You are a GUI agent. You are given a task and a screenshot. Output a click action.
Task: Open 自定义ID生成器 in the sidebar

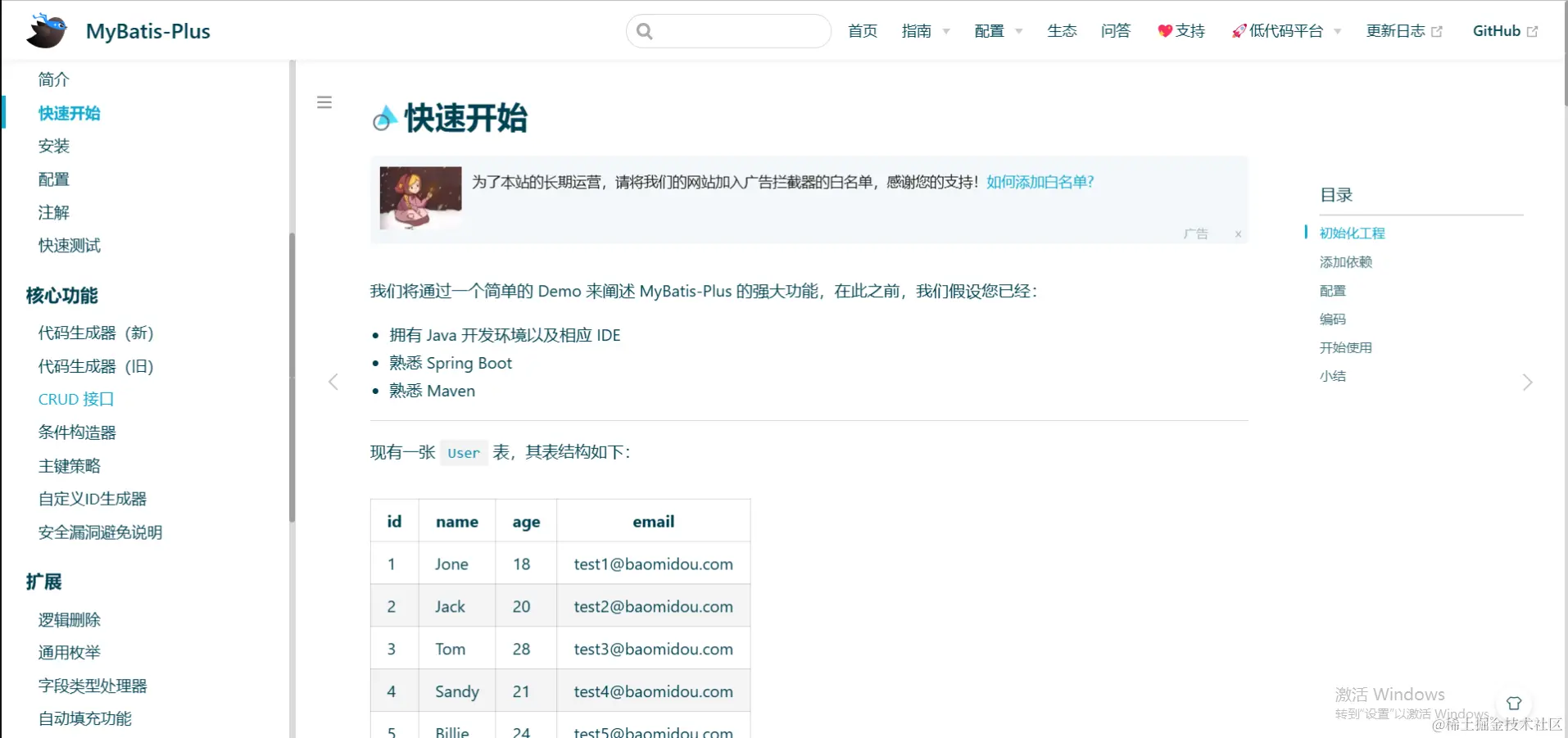[93, 499]
